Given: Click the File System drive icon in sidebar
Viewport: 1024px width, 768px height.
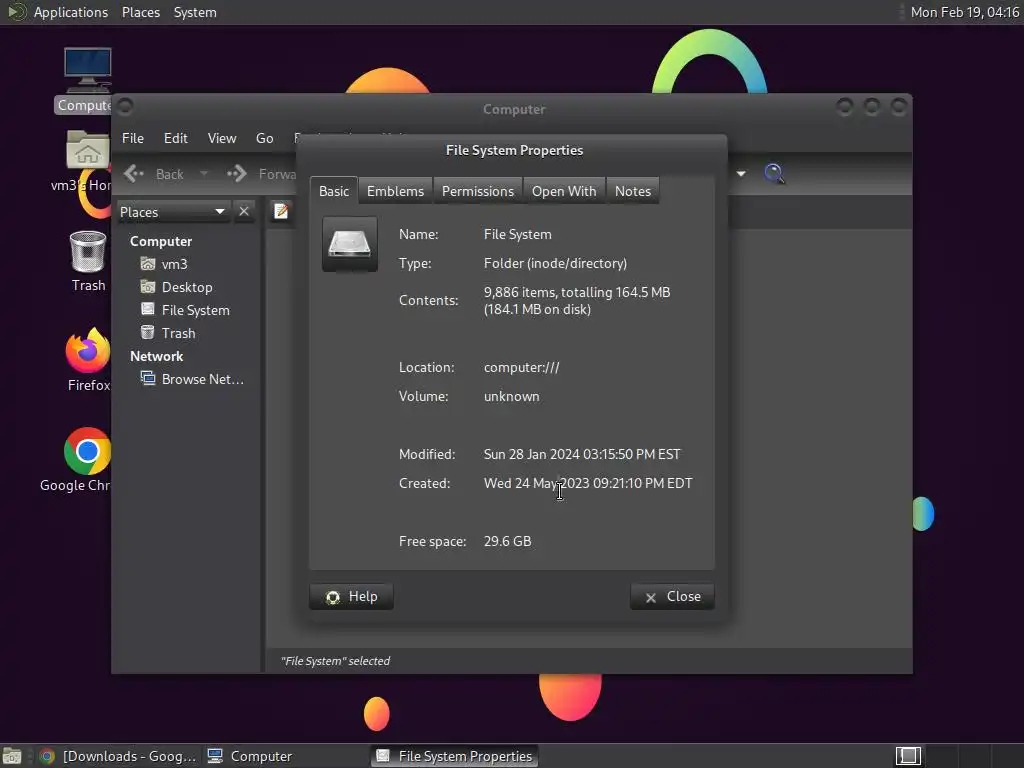Looking at the screenshot, I should 148,310.
